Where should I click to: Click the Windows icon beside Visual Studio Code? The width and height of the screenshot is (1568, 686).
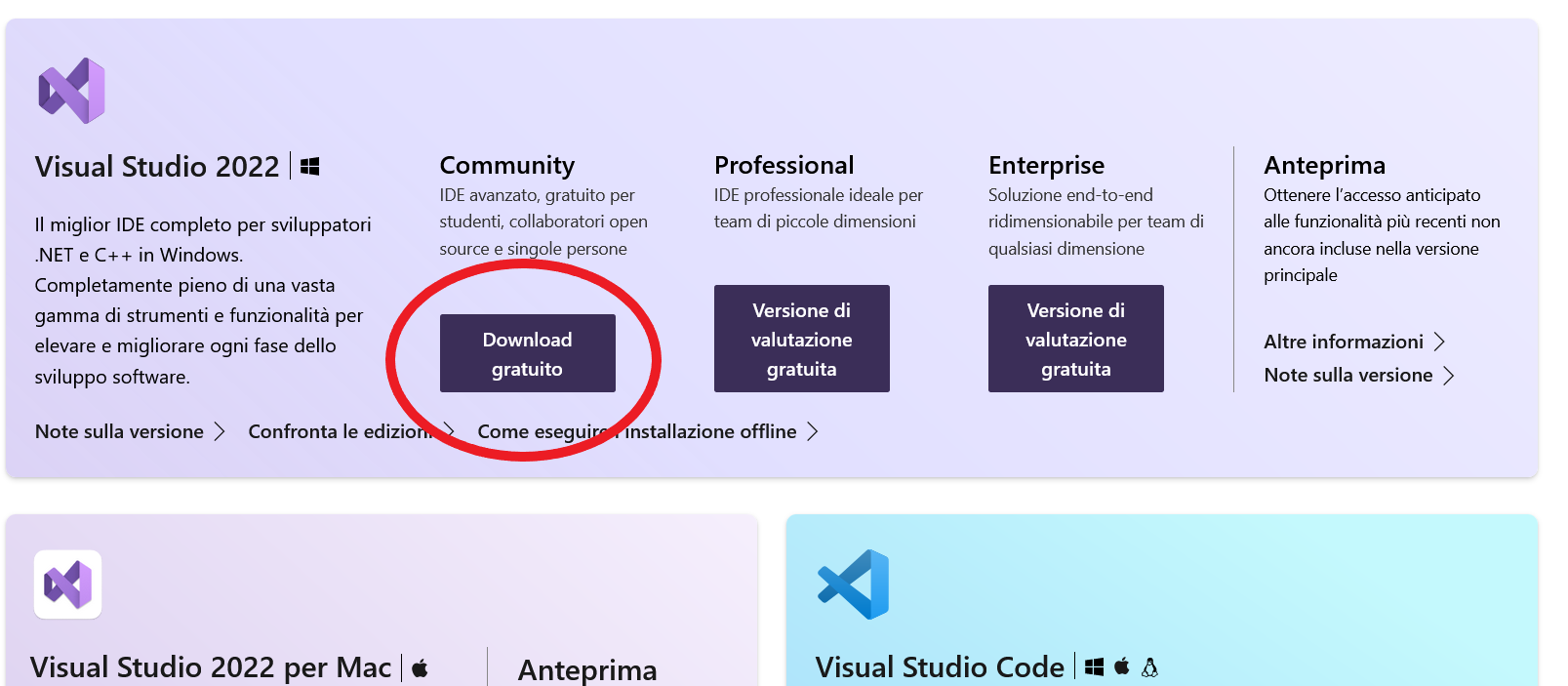[x=1095, y=667]
